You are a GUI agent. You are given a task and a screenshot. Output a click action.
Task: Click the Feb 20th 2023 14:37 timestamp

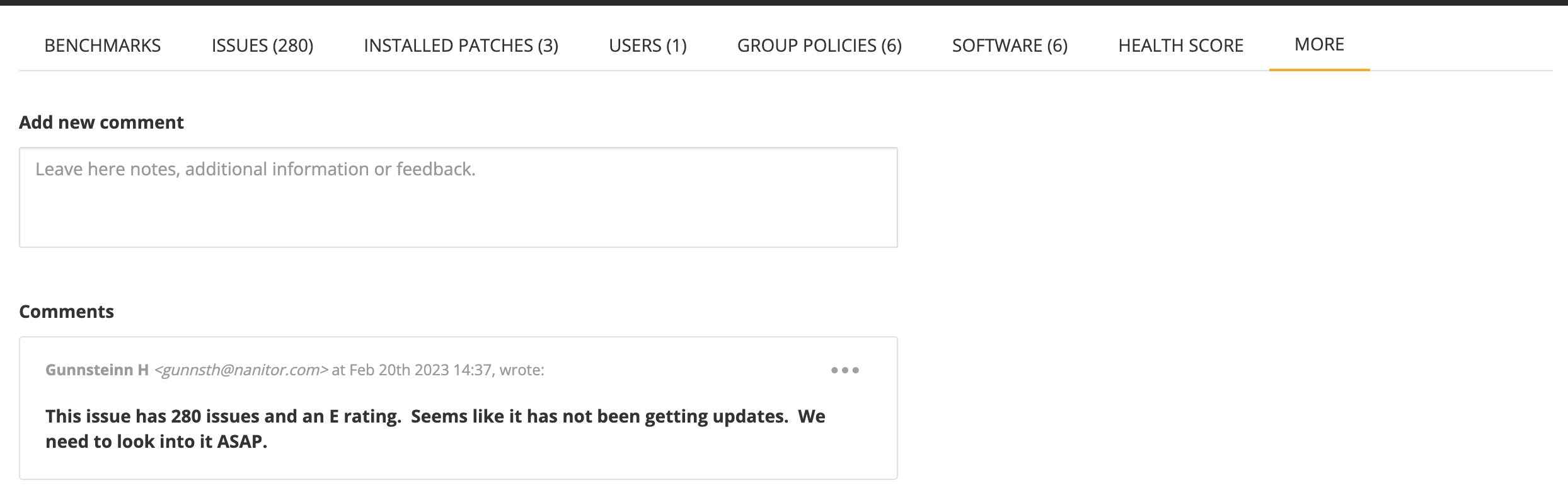coord(420,370)
